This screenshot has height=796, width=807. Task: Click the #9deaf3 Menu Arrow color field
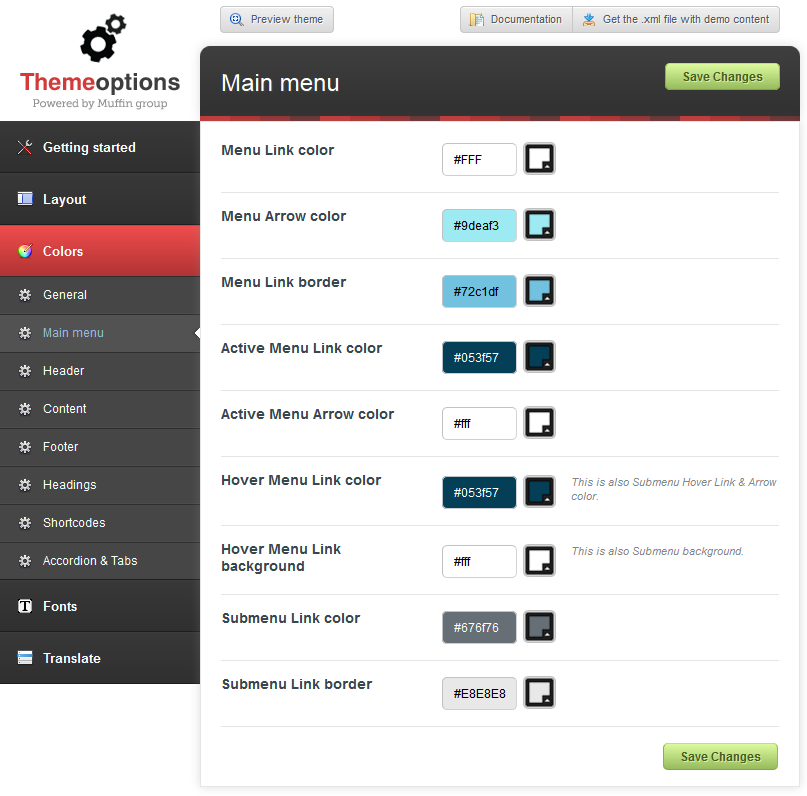coord(479,226)
